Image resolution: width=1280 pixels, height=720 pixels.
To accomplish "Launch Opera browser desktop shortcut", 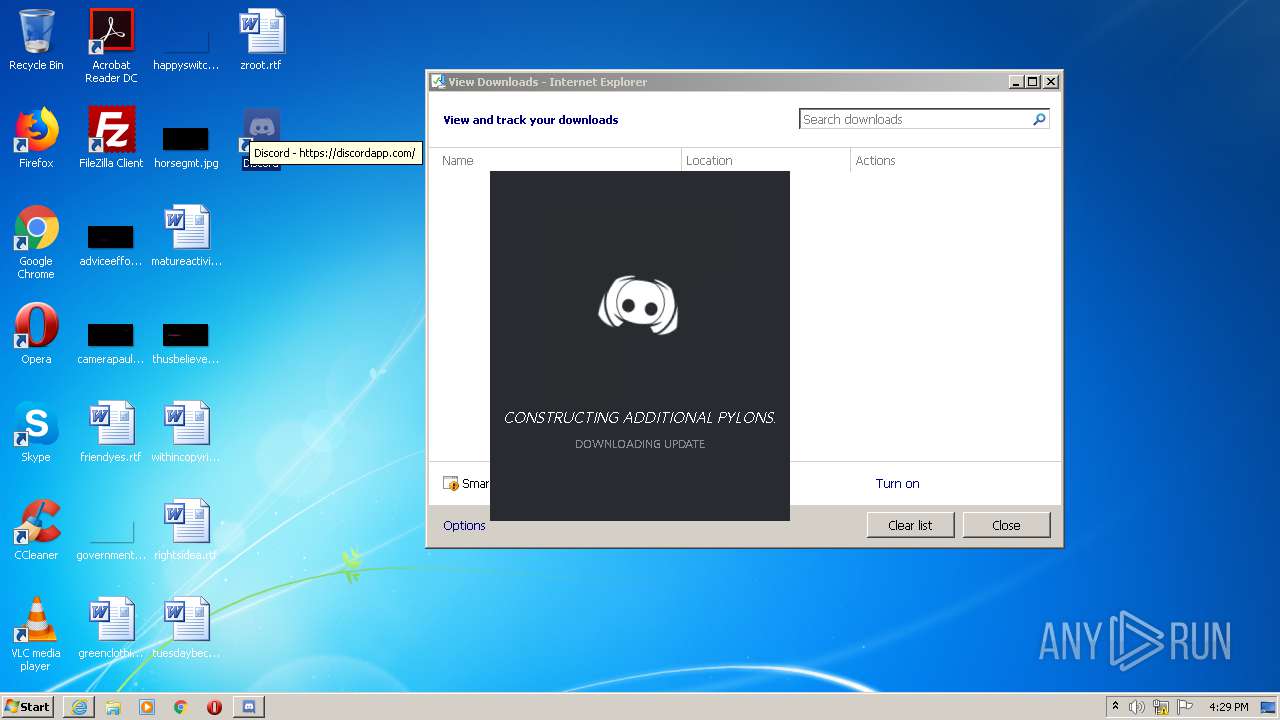I will pos(36,334).
